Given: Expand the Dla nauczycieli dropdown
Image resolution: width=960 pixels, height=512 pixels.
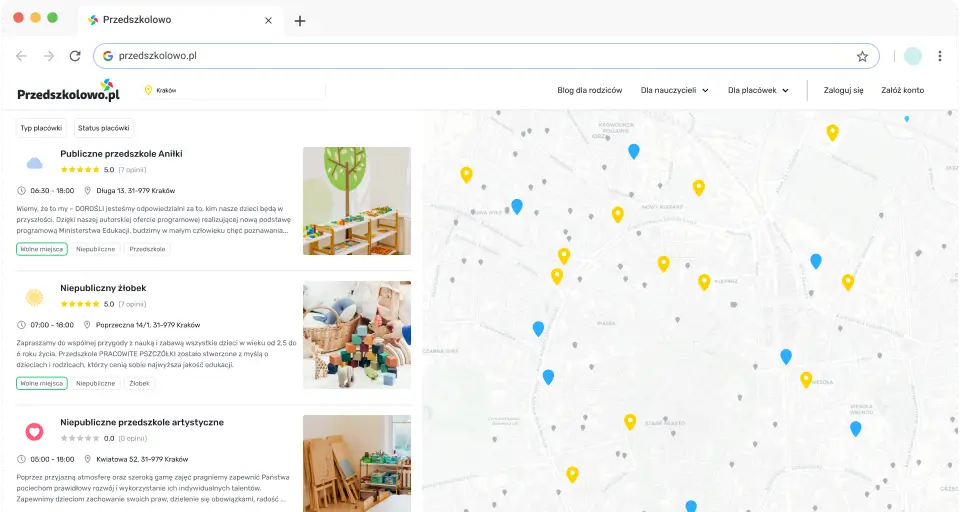Looking at the screenshot, I should 674,90.
